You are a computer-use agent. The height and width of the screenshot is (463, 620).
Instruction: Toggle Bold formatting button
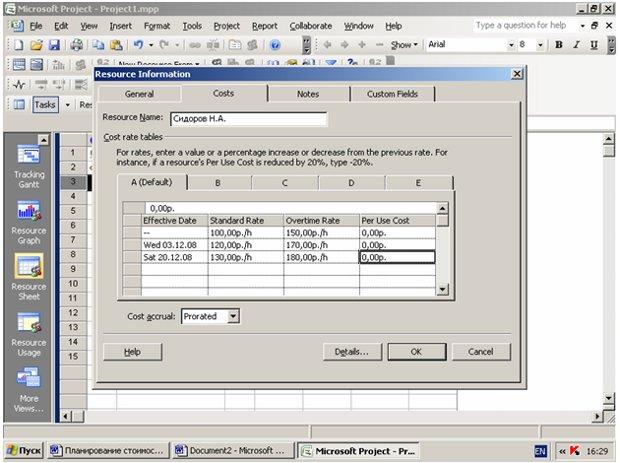click(559, 45)
